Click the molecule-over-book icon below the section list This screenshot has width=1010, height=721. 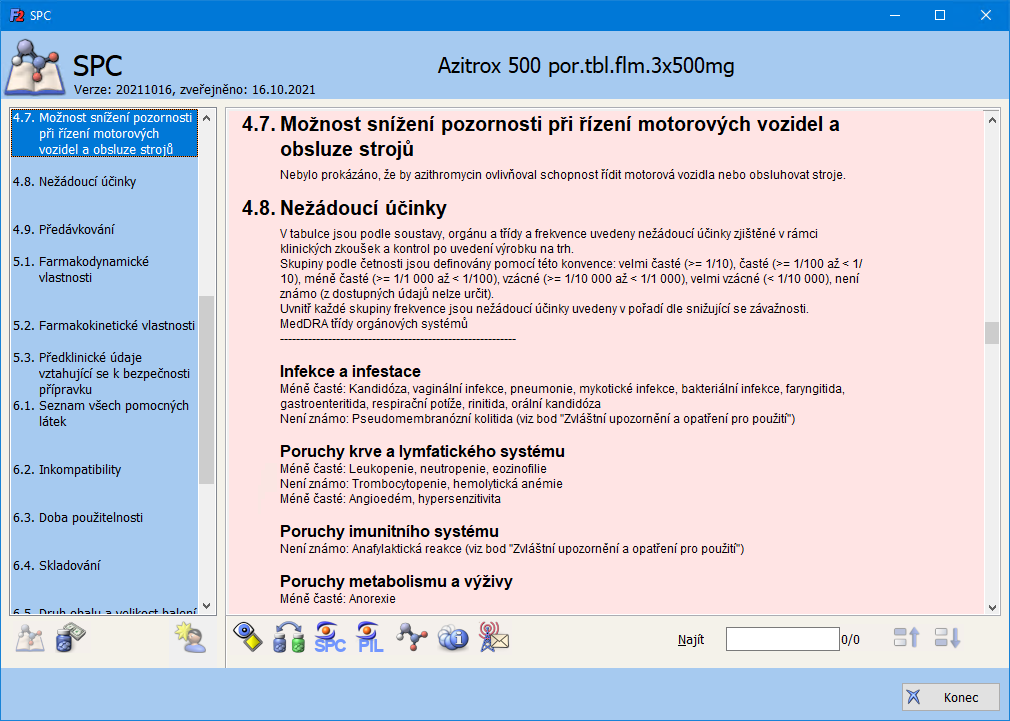tap(30, 639)
